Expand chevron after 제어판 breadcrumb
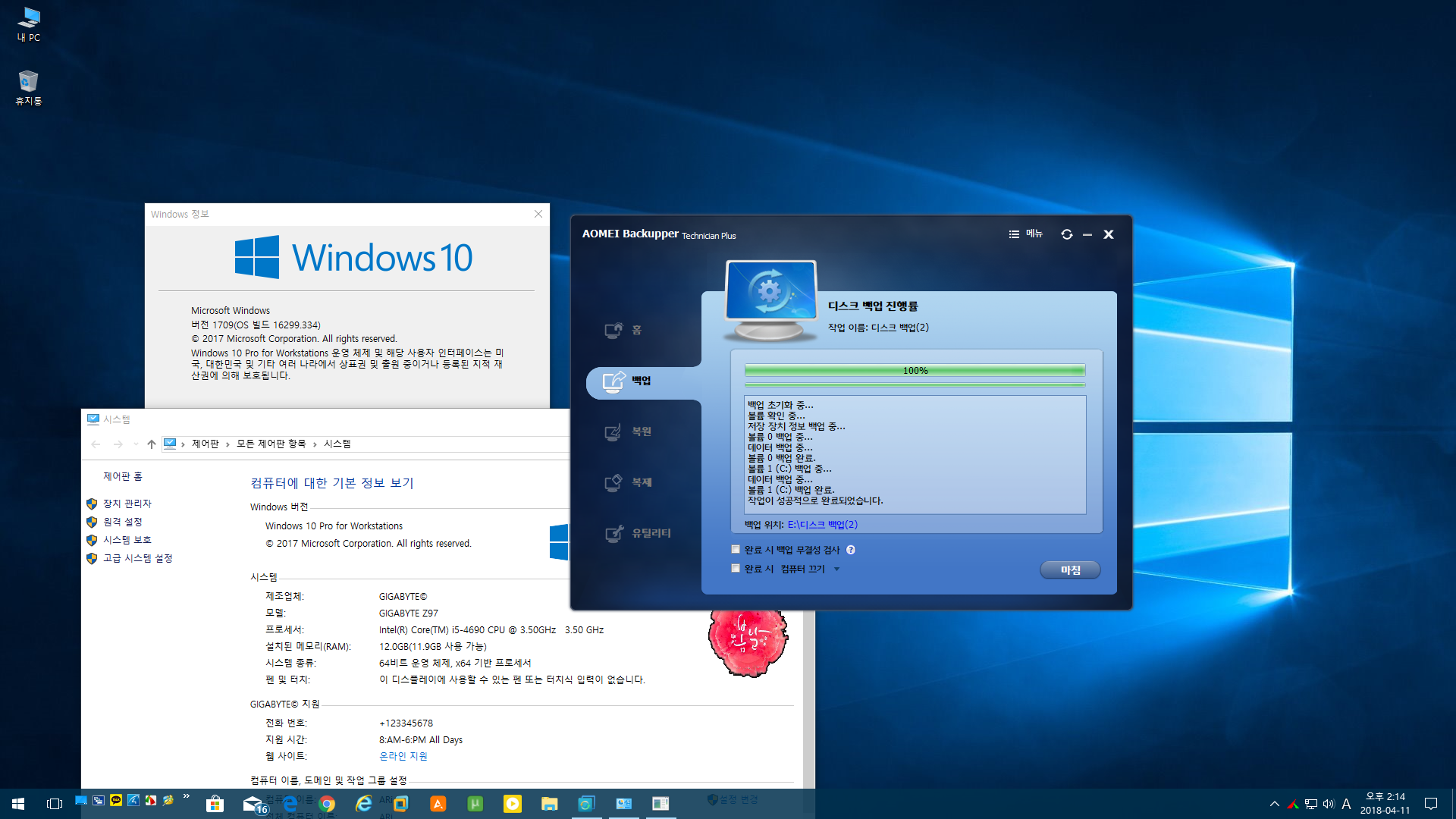Screen dimensions: 1456x819 (x=227, y=444)
